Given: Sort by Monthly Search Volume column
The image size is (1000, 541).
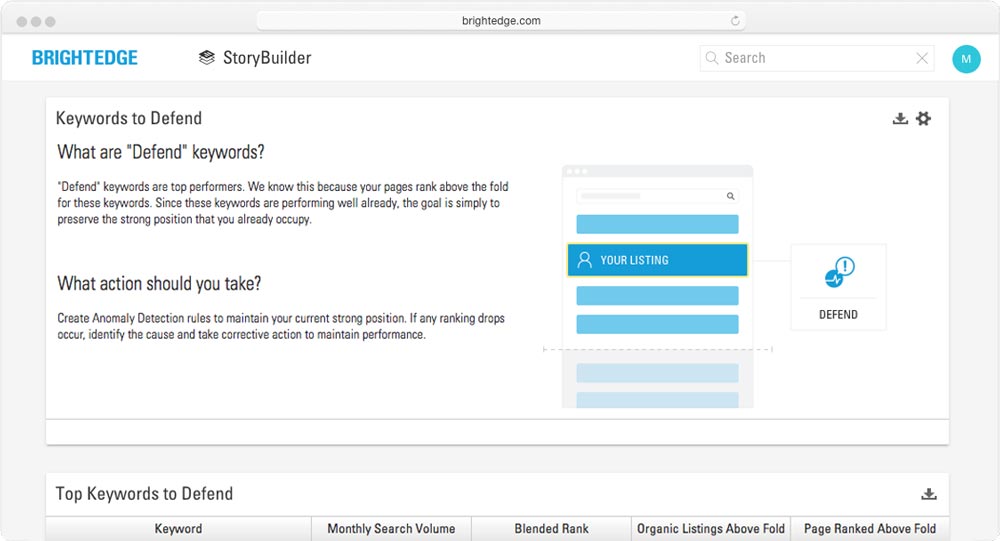Looking at the screenshot, I should (x=391, y=529).
